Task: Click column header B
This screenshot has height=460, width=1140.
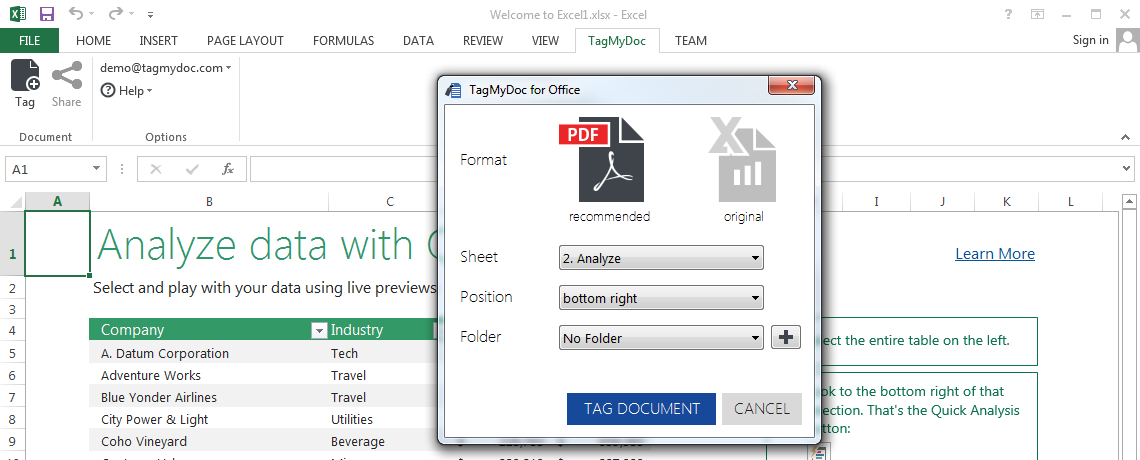Action: pyautogui.click(x=209, y=201)
